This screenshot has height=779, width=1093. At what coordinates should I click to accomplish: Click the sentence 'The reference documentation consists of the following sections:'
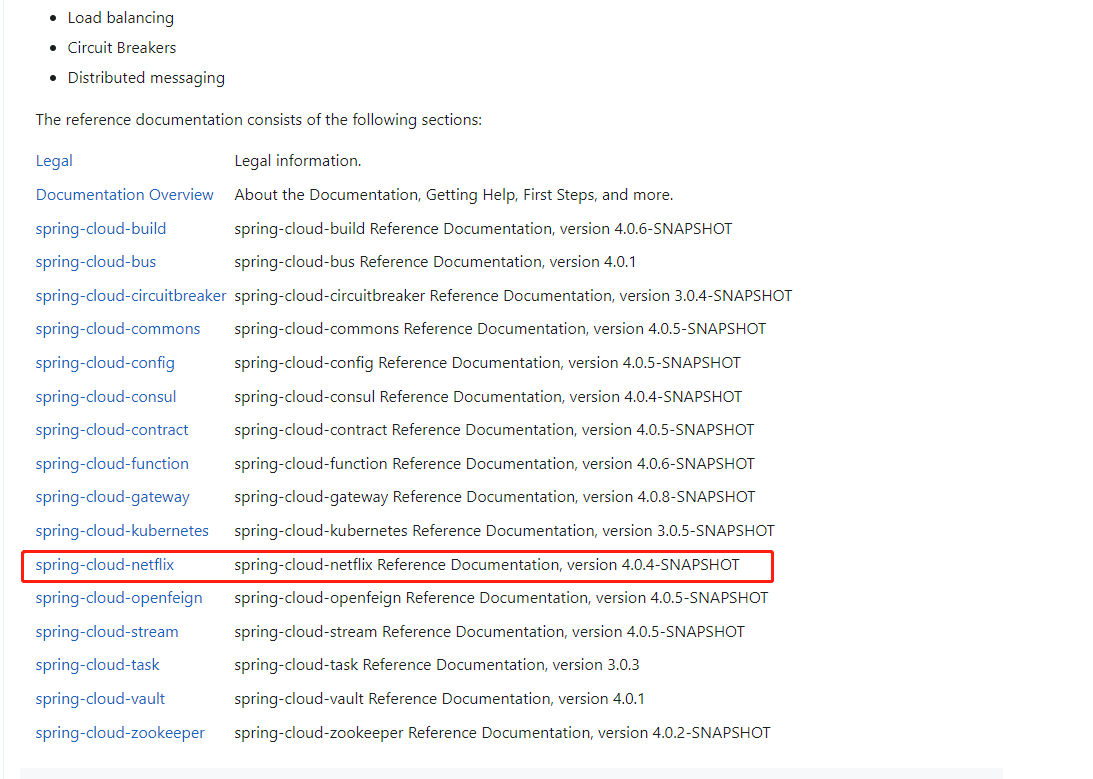pyautogui.click(x=259, y=120)
